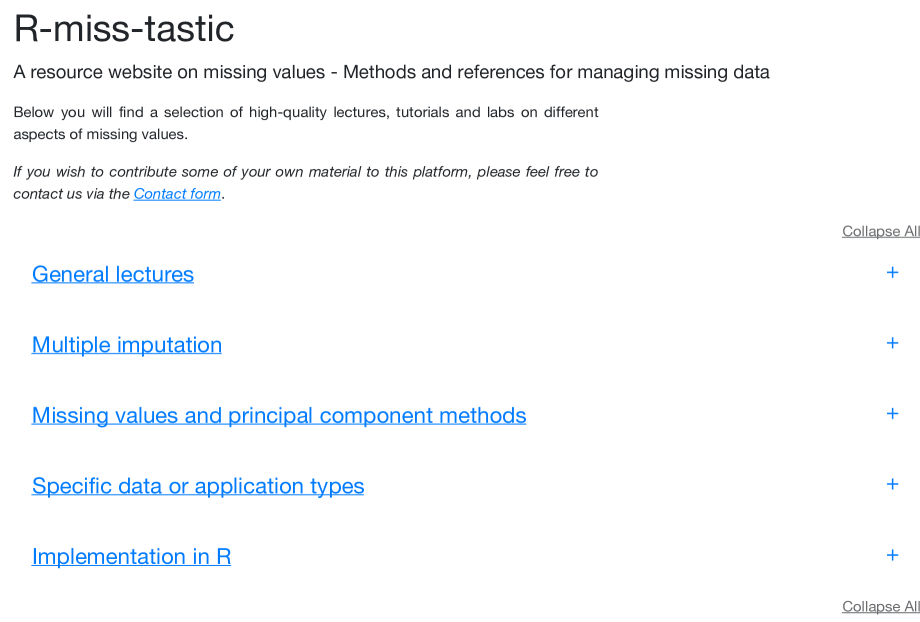The width and height of the screenshot is (920, 622).
Task: Click the italic text 'contact us via the'
Action: [71, 194]
